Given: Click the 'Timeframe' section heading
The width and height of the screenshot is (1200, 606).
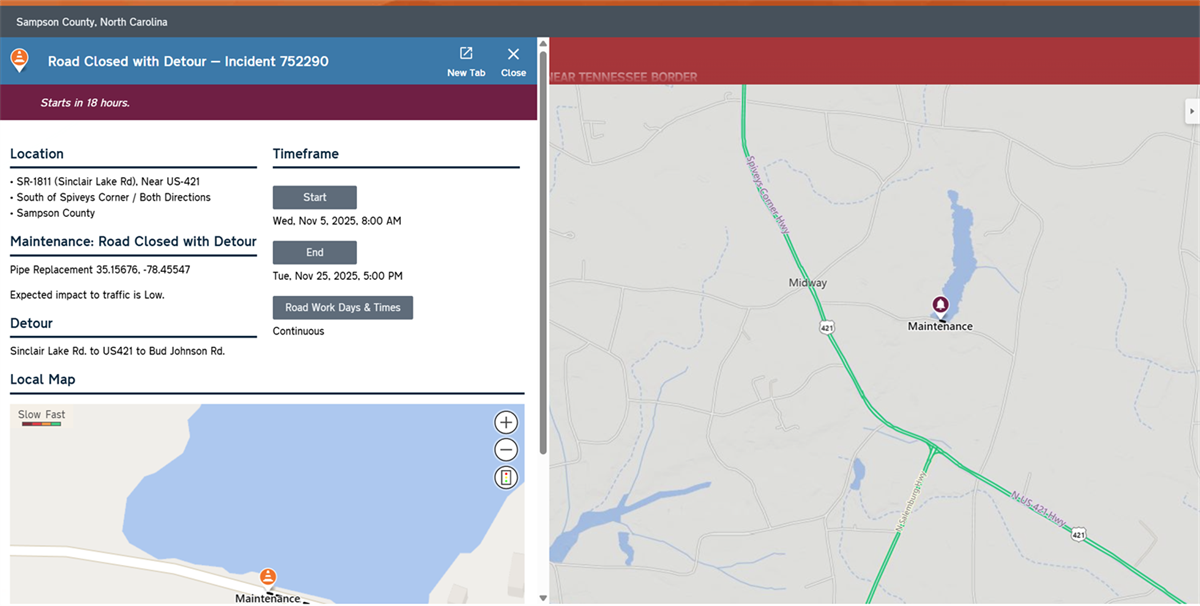Looking at the screenshot, I should (306, 154).
